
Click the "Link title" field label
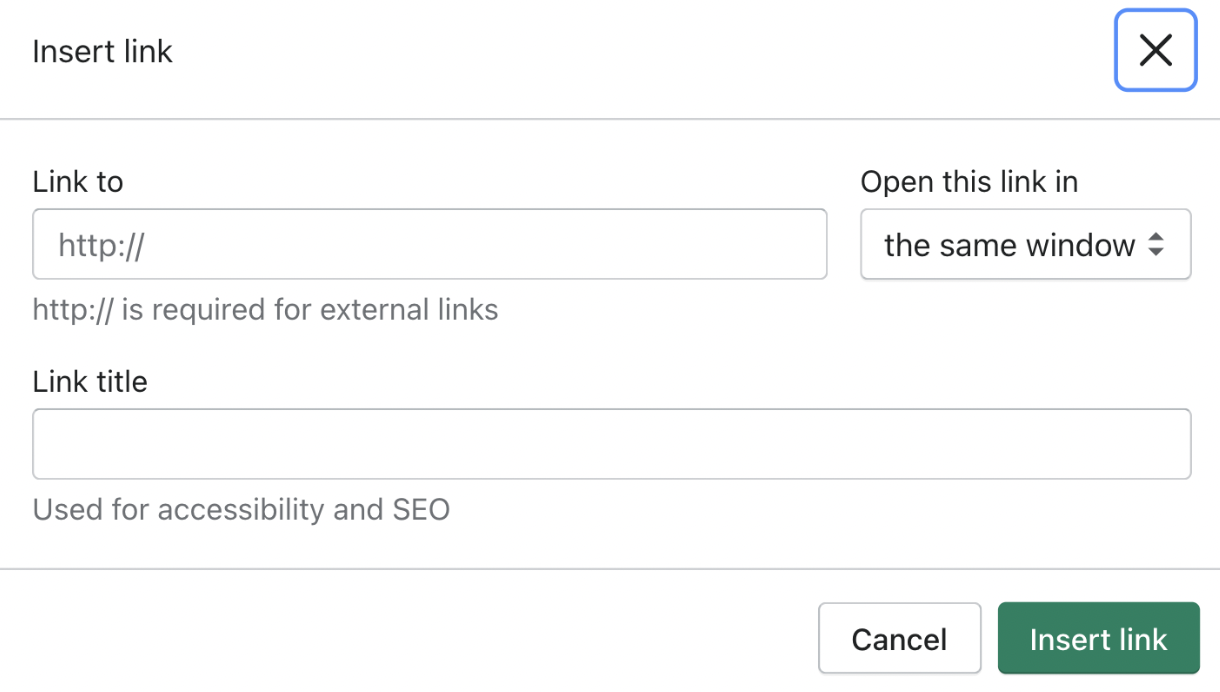(90, 382)
